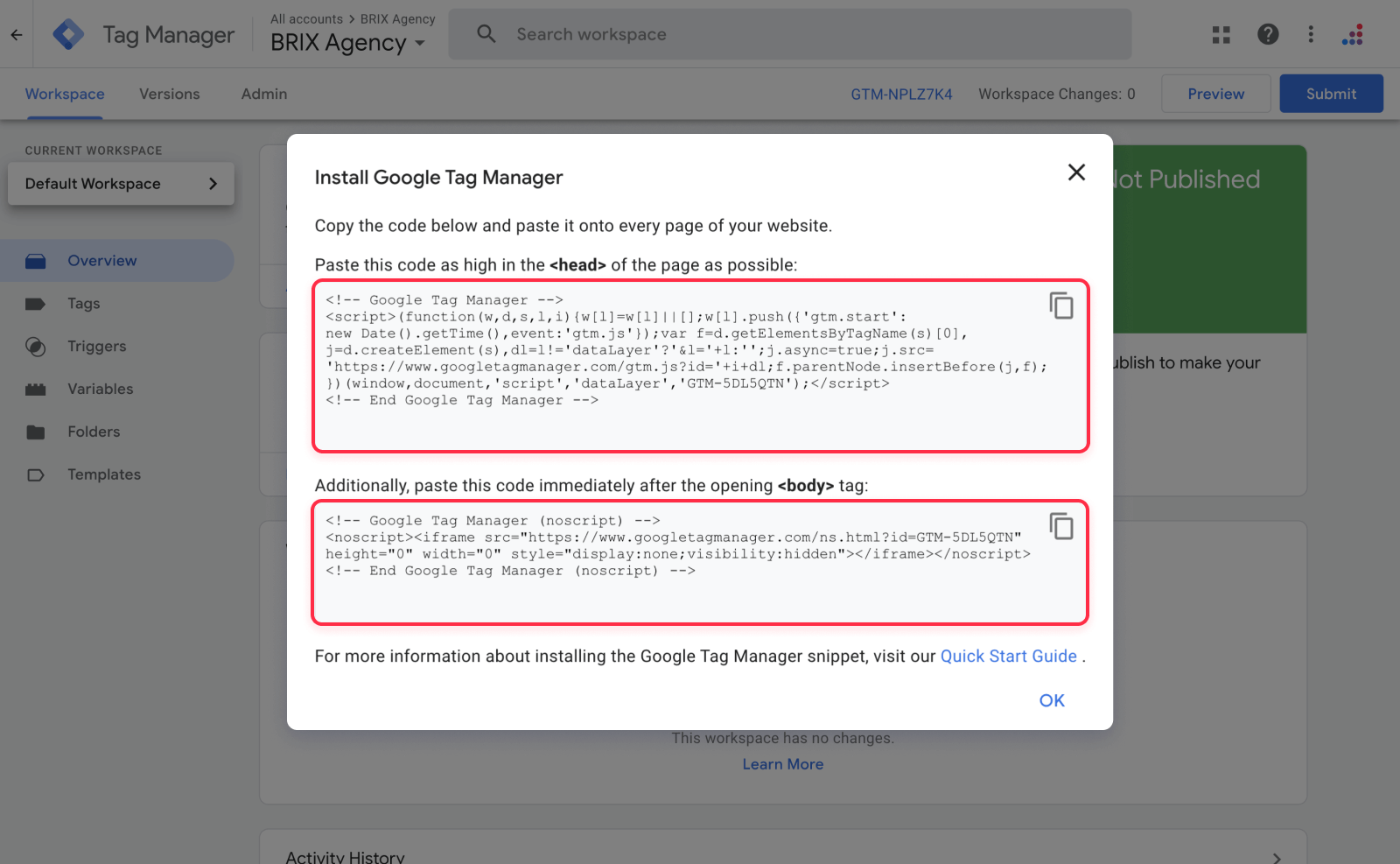Click the Search workspace field
Screen dimensions: 1400x864
coord(789,34)
